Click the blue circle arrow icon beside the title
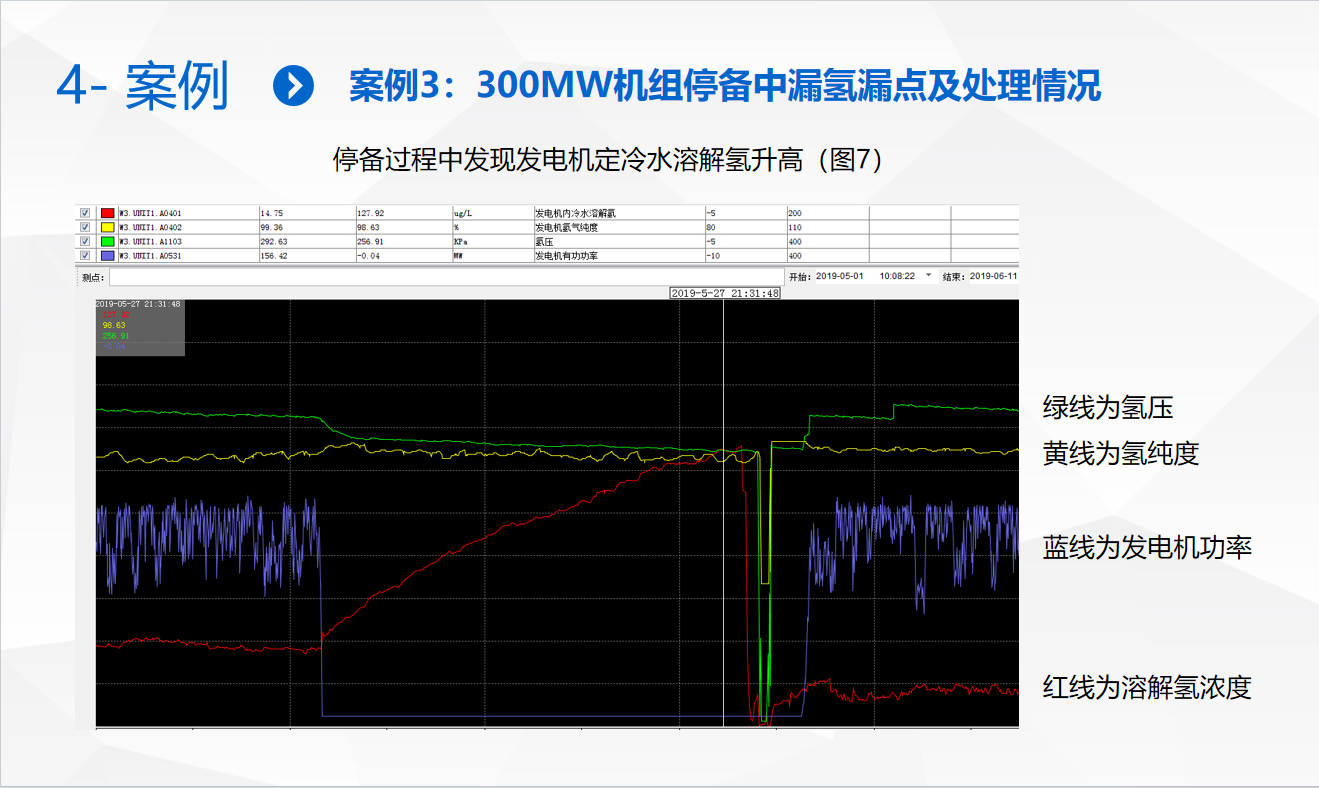 [x=293, y=87]
